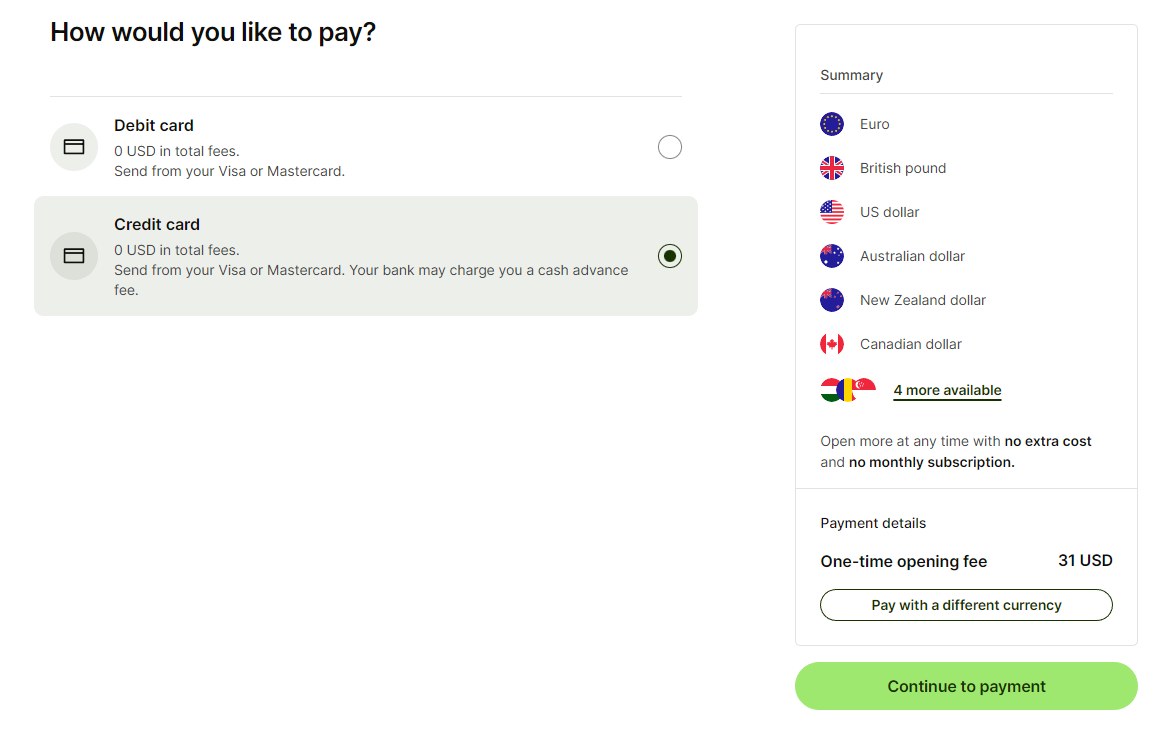Click the British pound currency label

pyautogui.click(x=903, y=168)
